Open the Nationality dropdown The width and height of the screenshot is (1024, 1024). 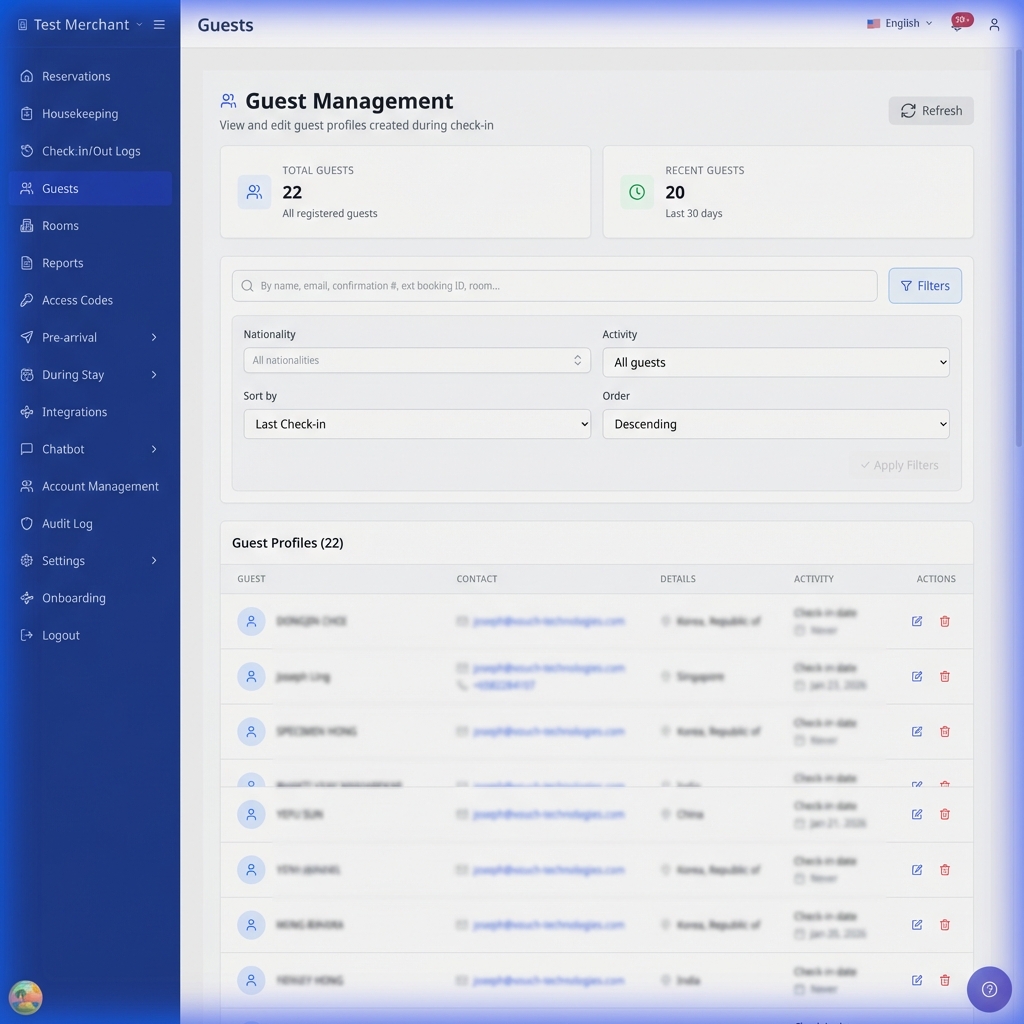417,361
